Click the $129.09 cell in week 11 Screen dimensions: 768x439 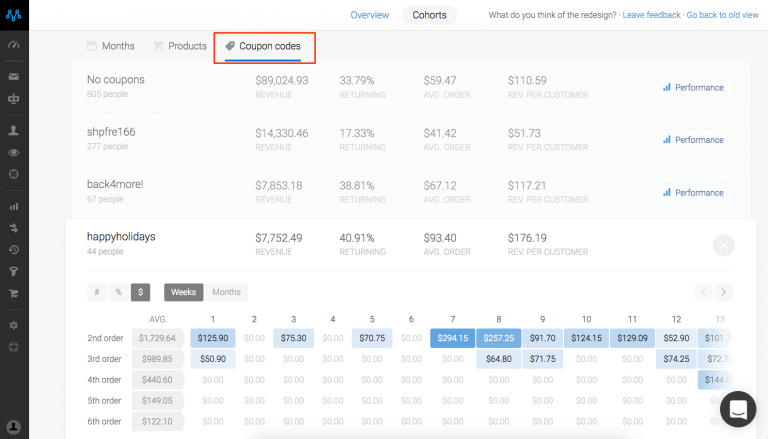point(632,338)
